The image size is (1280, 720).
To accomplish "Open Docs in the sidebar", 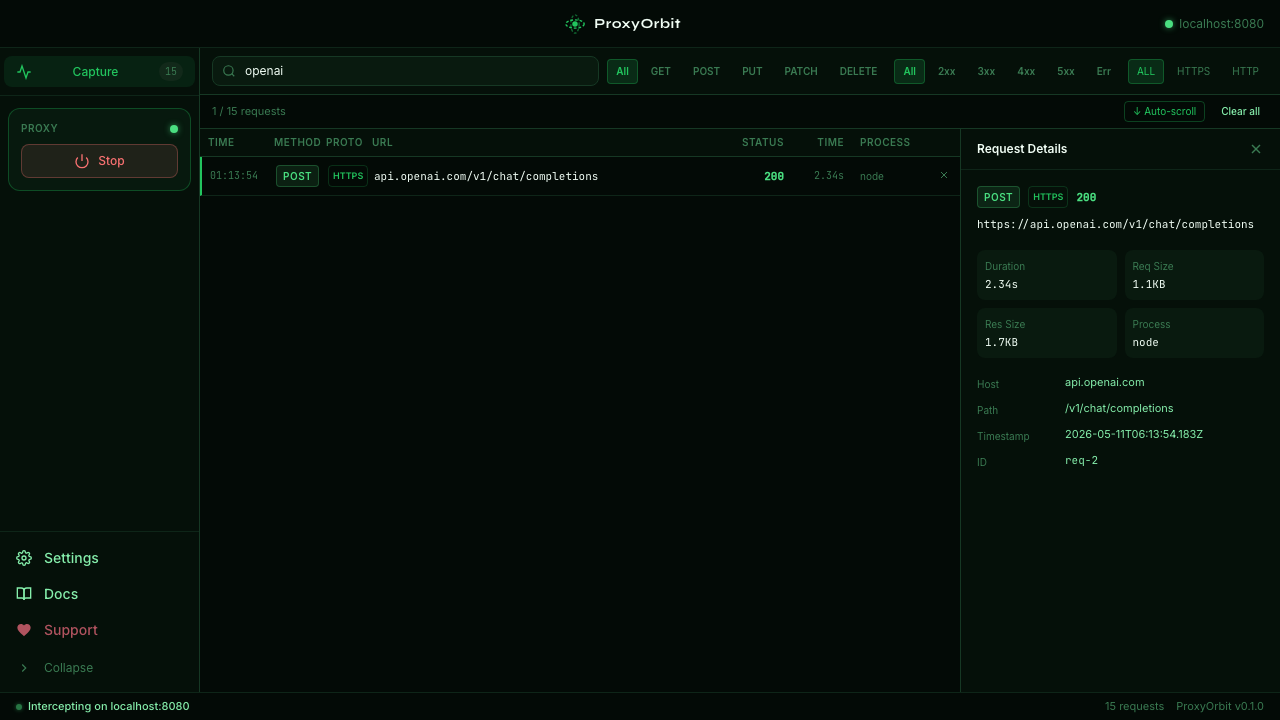I will pos(99,594).
